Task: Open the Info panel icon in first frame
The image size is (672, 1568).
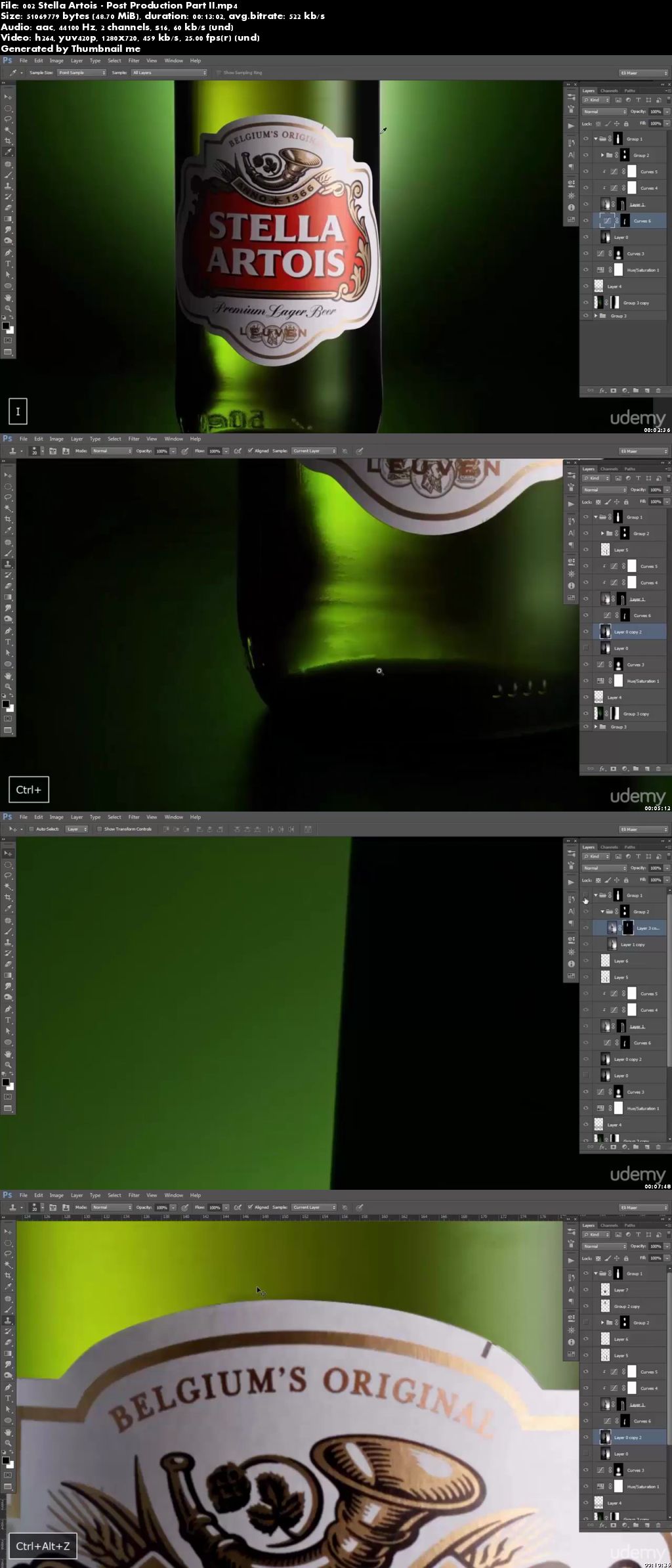Action: [571, 207]
